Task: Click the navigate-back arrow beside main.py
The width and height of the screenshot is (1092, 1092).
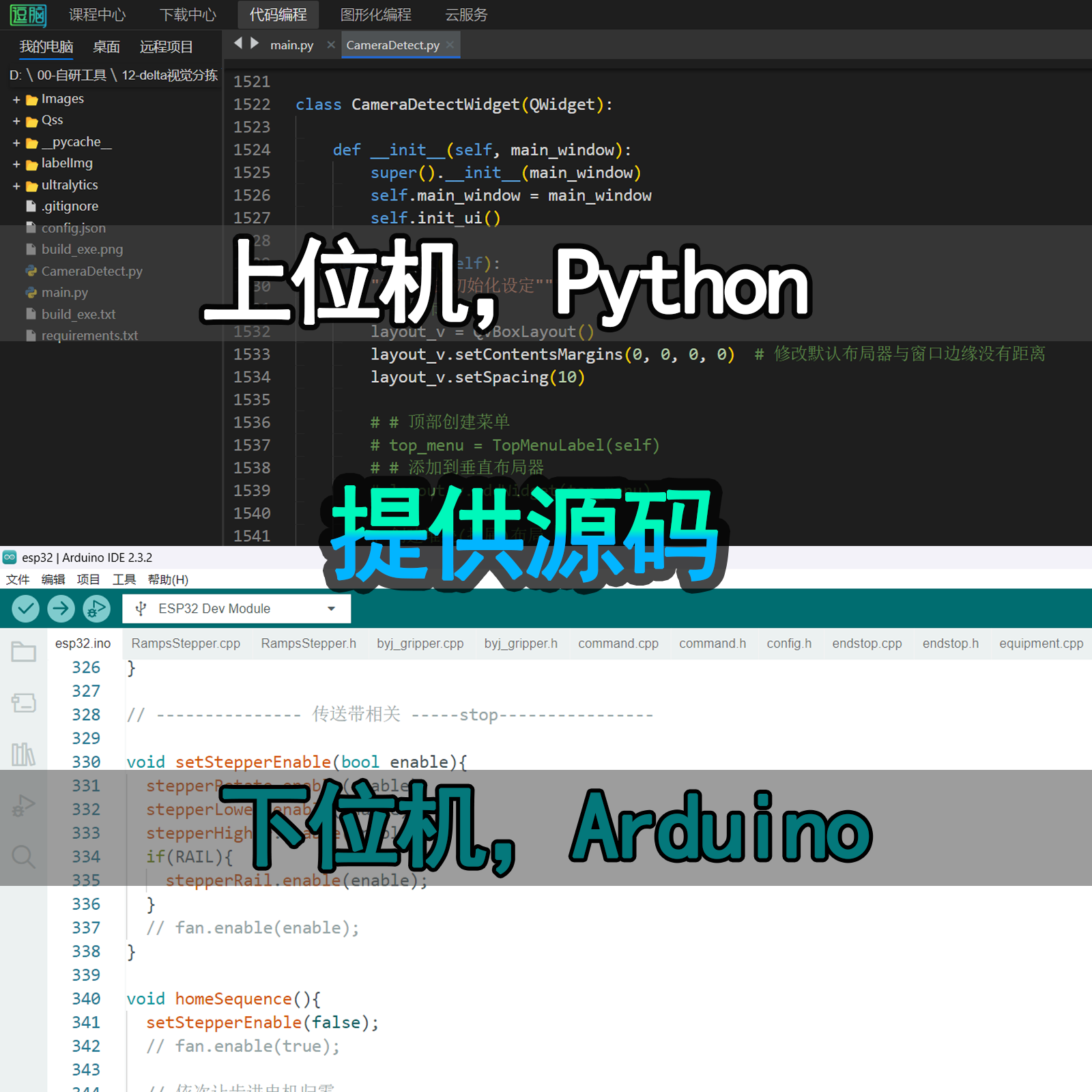Action: click(238, 44)
